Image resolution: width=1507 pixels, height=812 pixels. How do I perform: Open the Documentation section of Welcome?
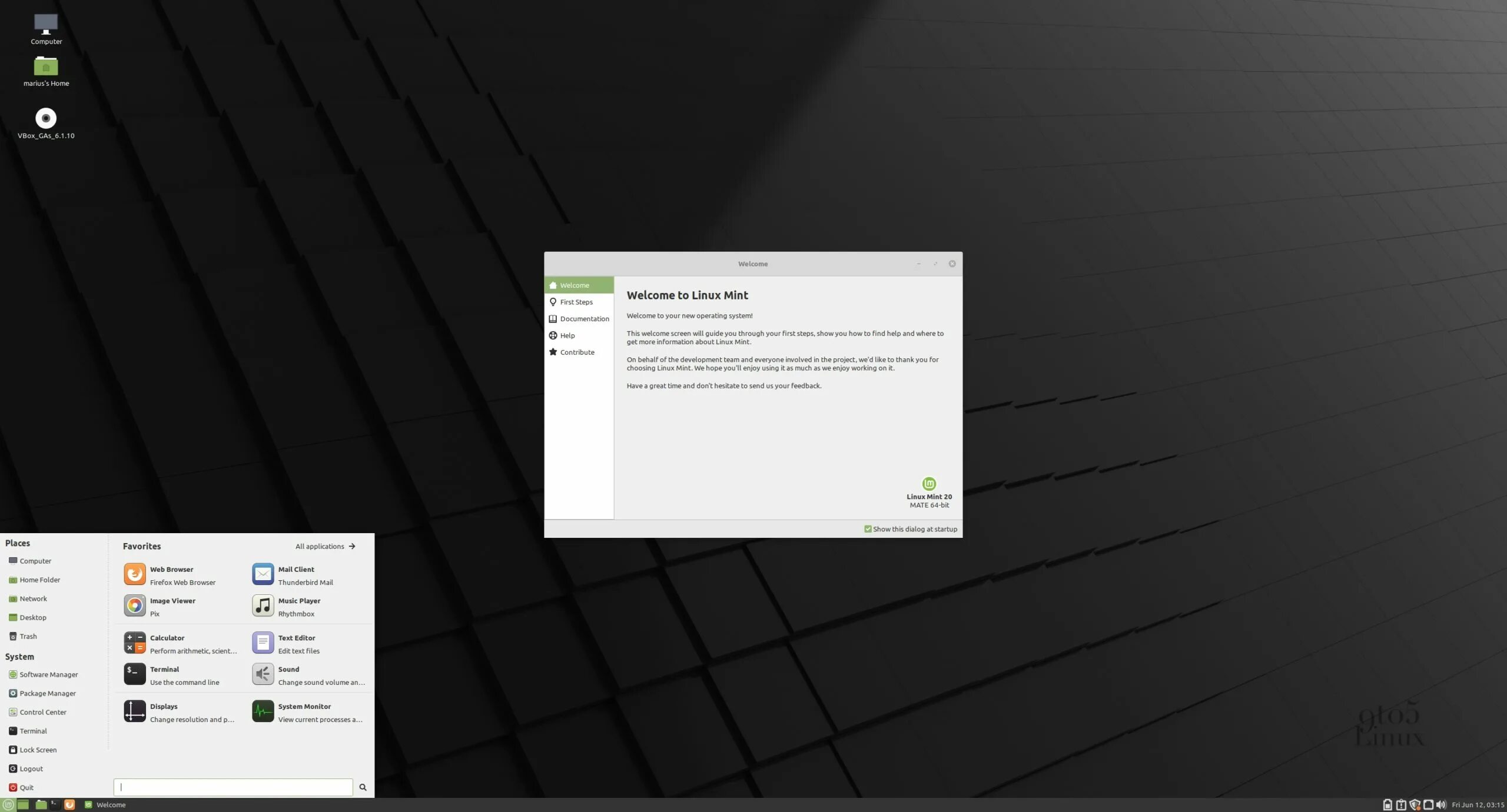(x=584, y=318)
